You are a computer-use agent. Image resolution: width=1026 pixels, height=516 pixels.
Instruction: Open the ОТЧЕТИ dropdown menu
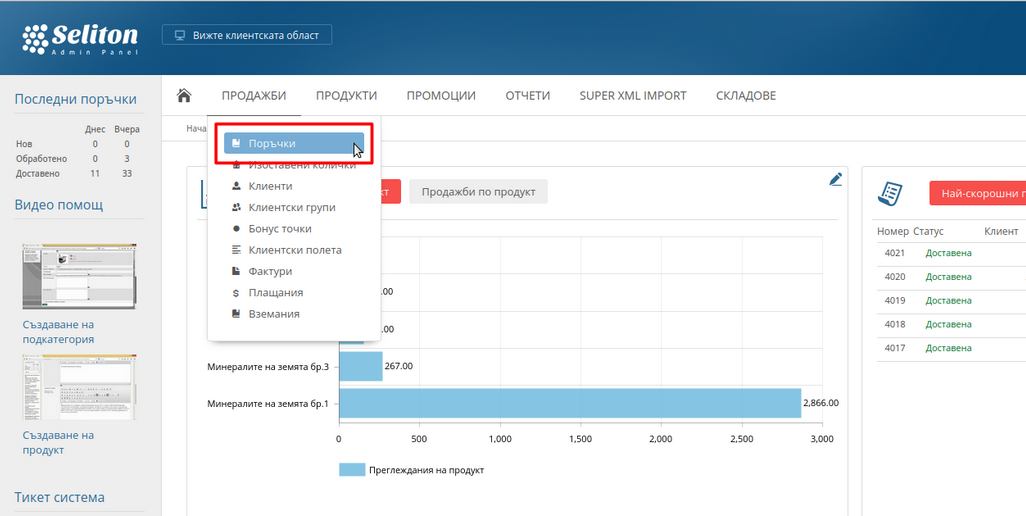pos(528,96)
